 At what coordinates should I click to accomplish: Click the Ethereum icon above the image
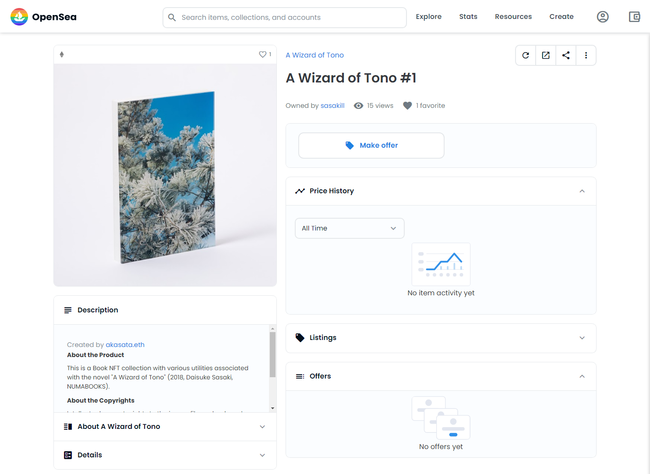pyautogui.click(x=62, y=55)
